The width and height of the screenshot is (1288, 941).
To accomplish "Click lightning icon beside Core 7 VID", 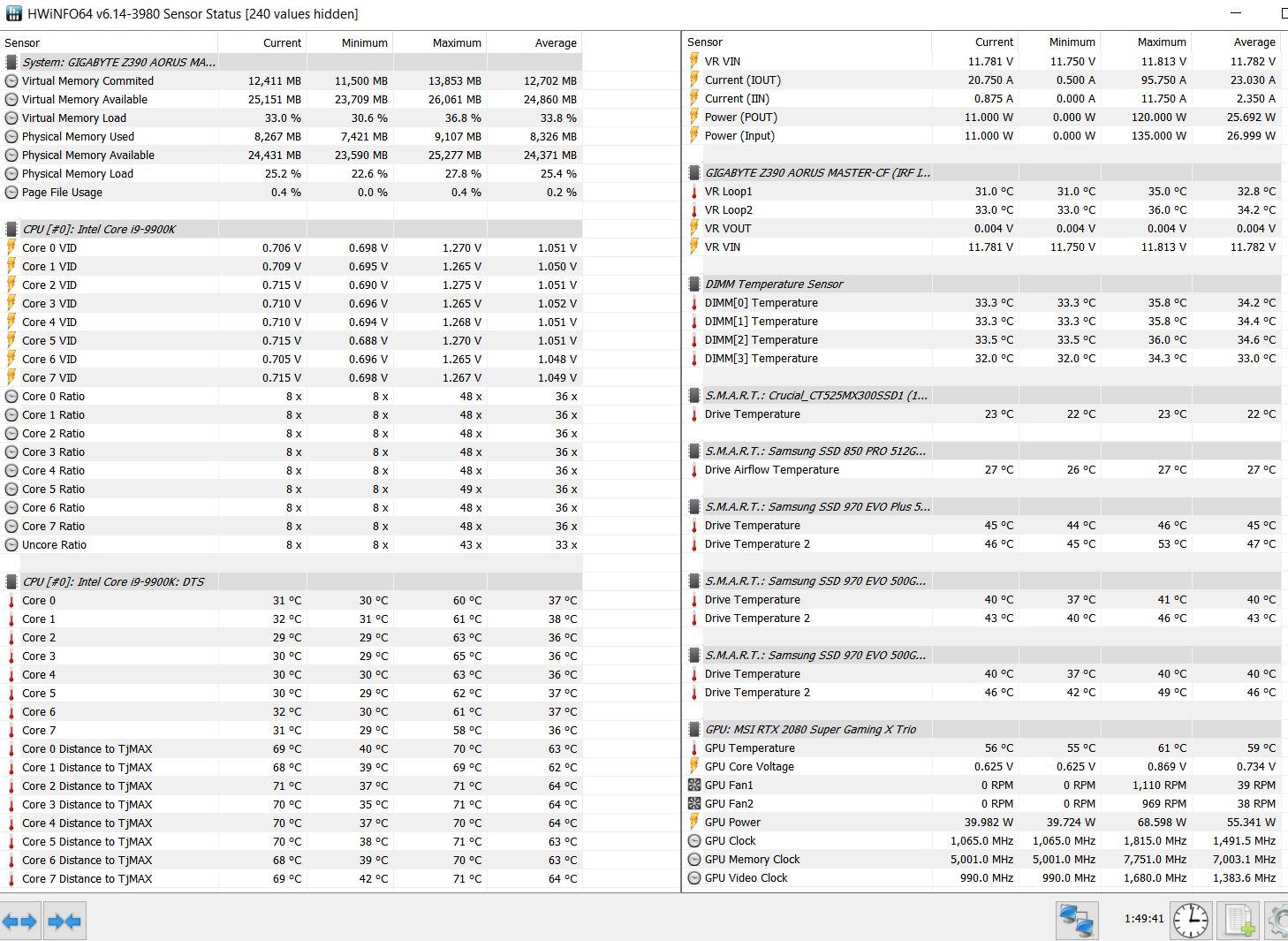I will [11, 377].
